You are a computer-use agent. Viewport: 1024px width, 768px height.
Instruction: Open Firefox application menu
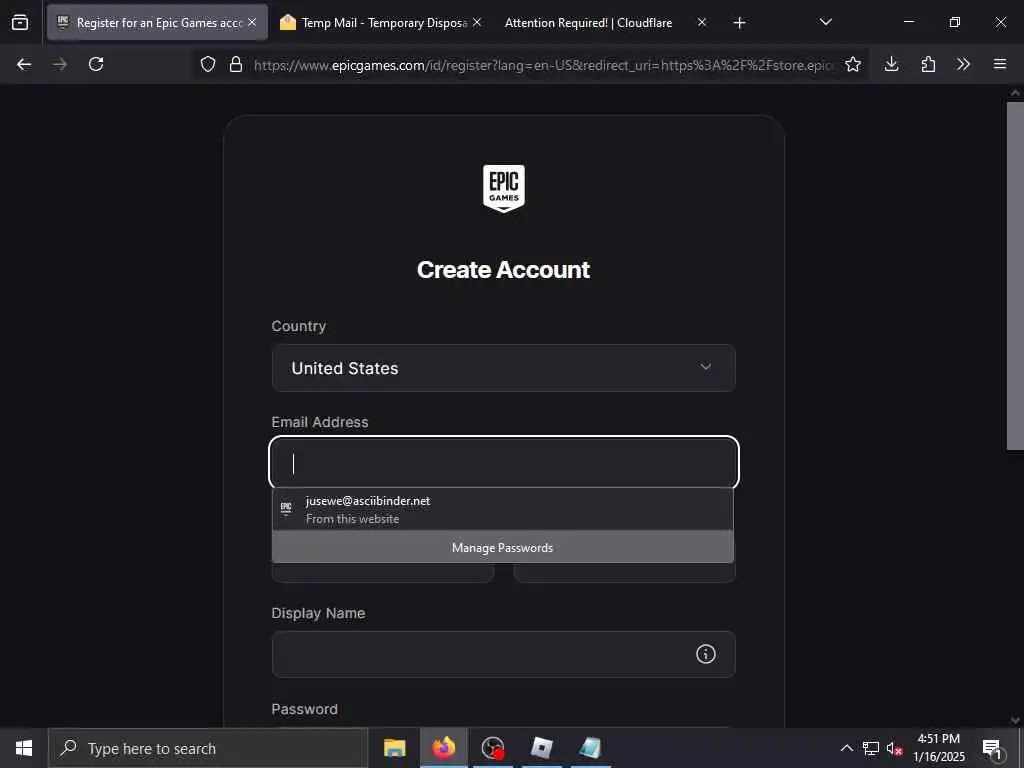pos(1000,64)
